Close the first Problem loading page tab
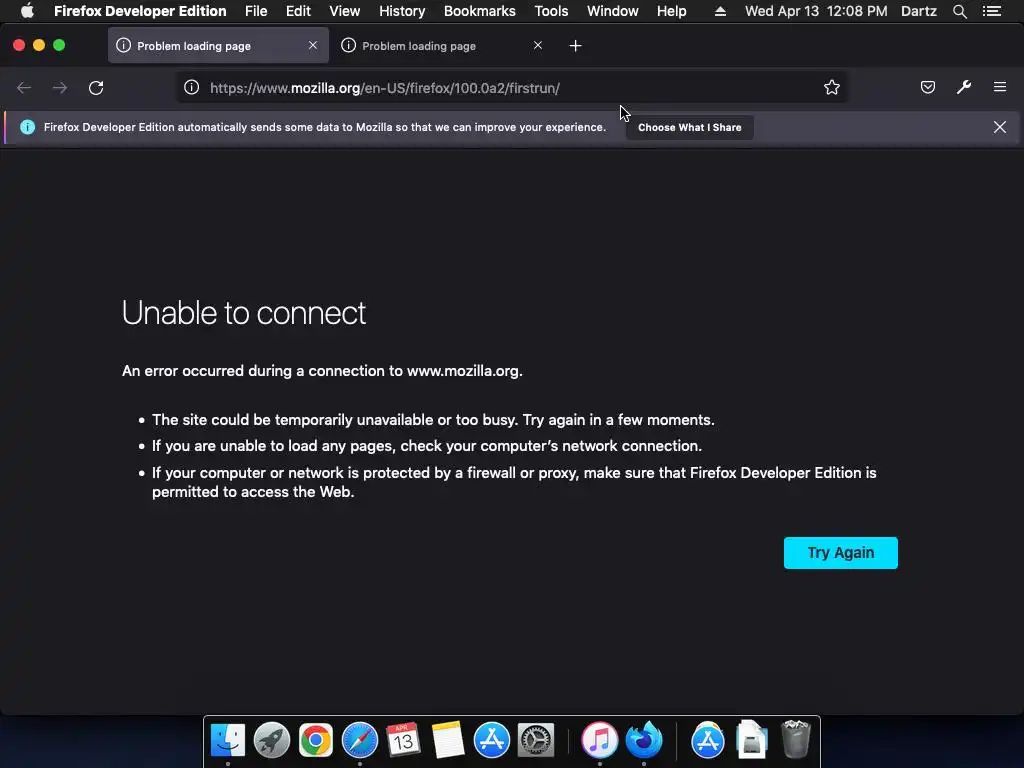Screen dimensions: 1024x768 coord(313,45)
